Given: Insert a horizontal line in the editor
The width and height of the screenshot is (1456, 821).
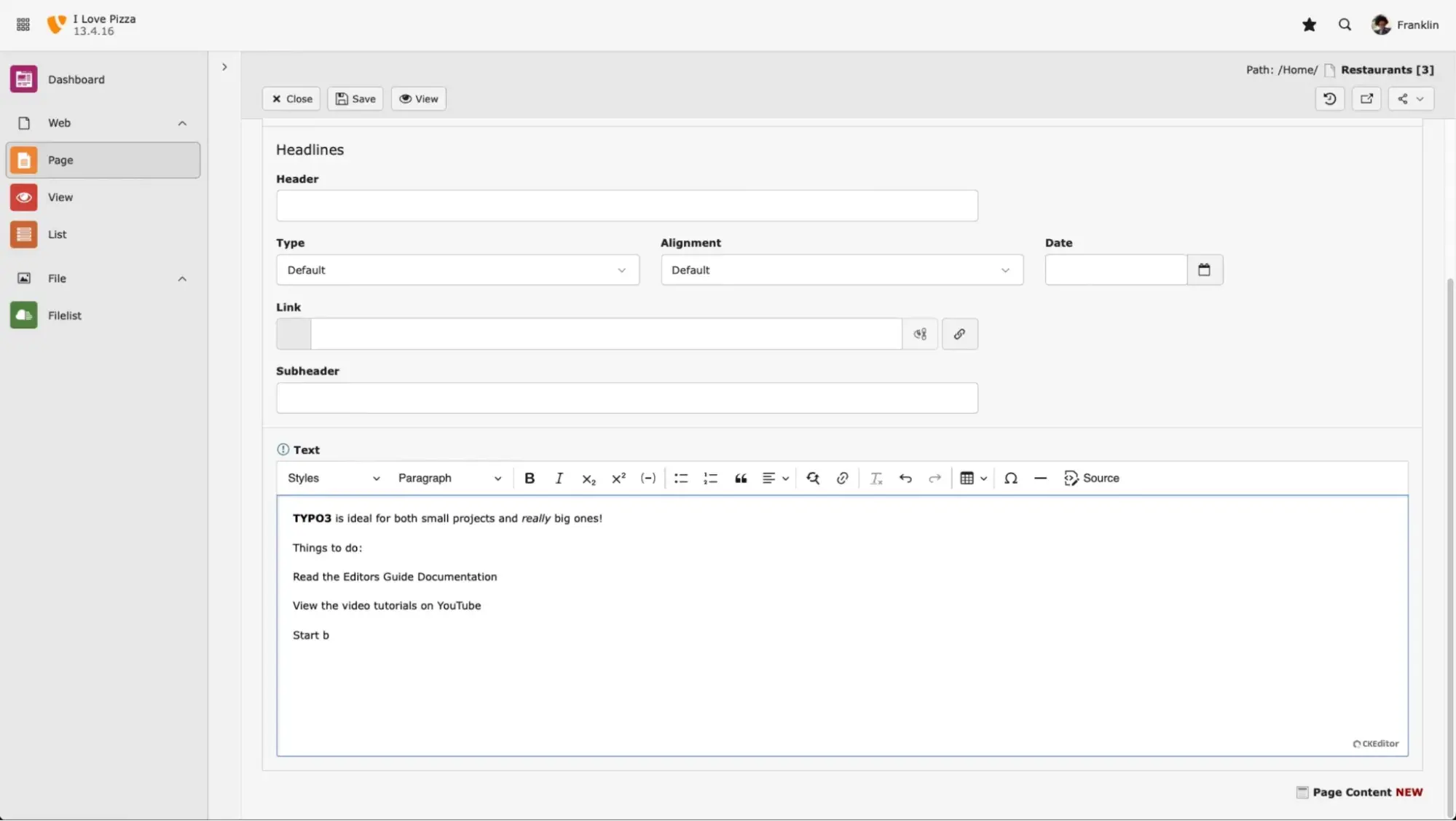Looking at the screenshot, I should point(1040,478).
